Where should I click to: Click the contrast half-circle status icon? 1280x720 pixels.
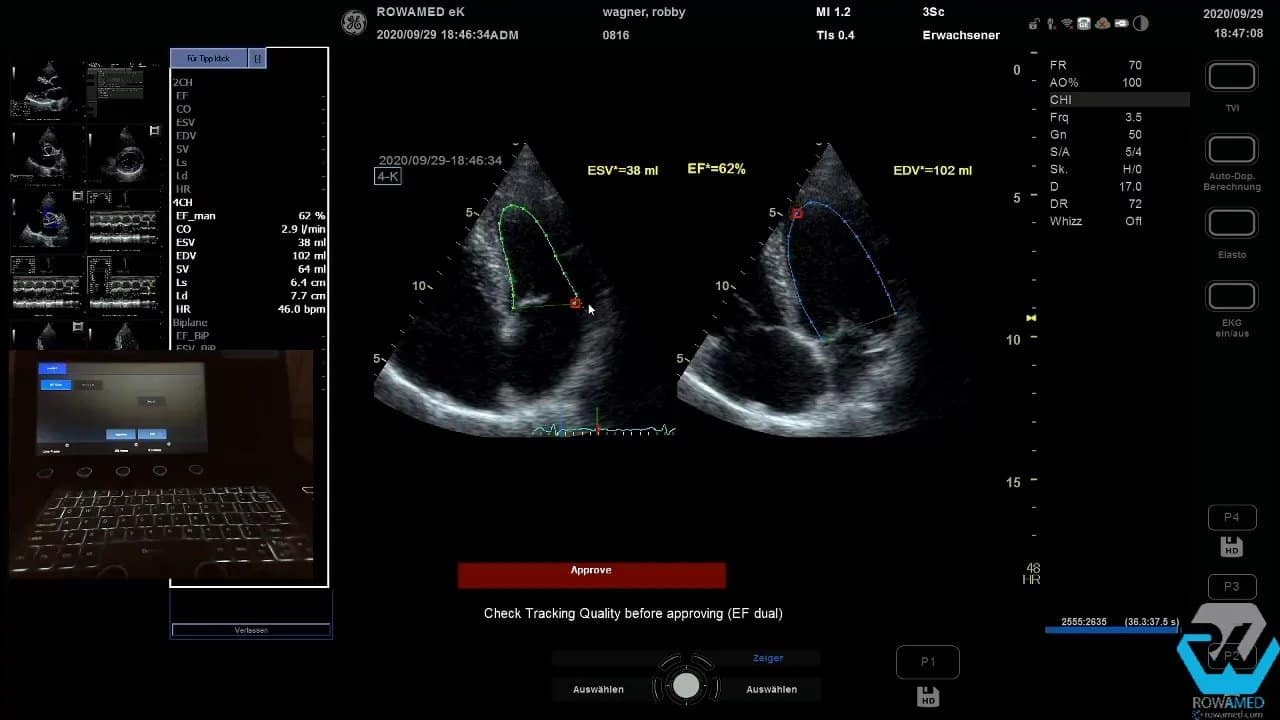point(1141,23)
